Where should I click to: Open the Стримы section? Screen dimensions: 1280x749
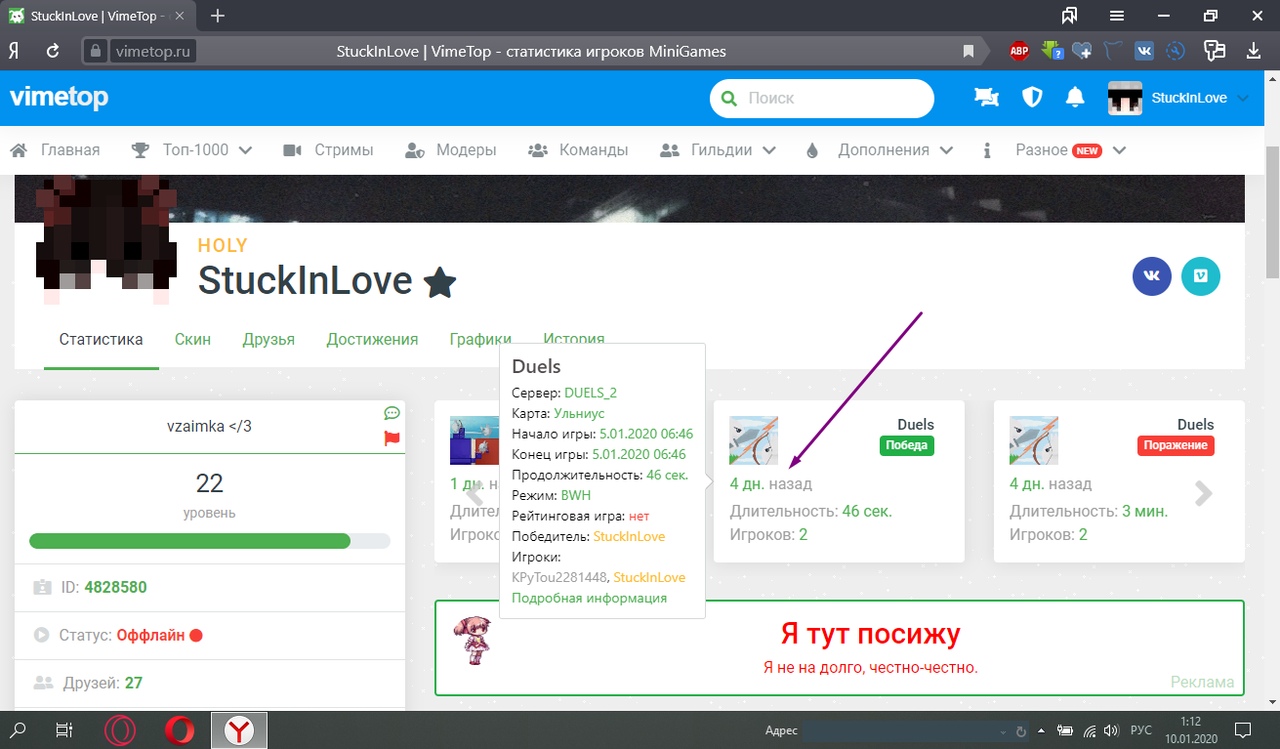[x=328, y=150]
